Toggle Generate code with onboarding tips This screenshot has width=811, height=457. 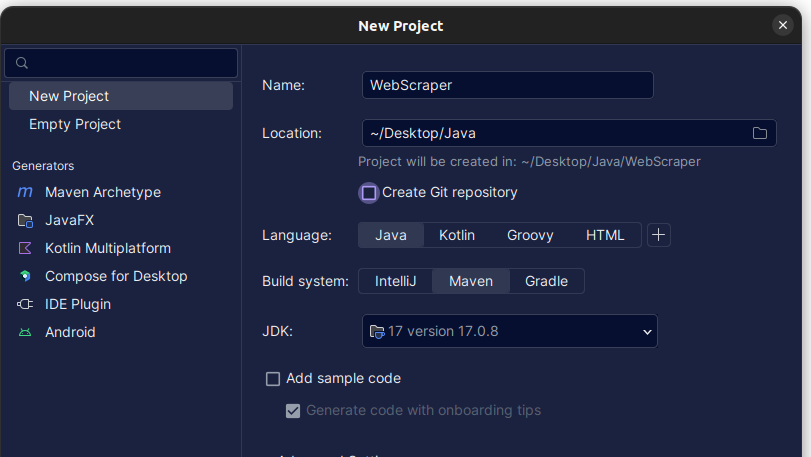293,411
